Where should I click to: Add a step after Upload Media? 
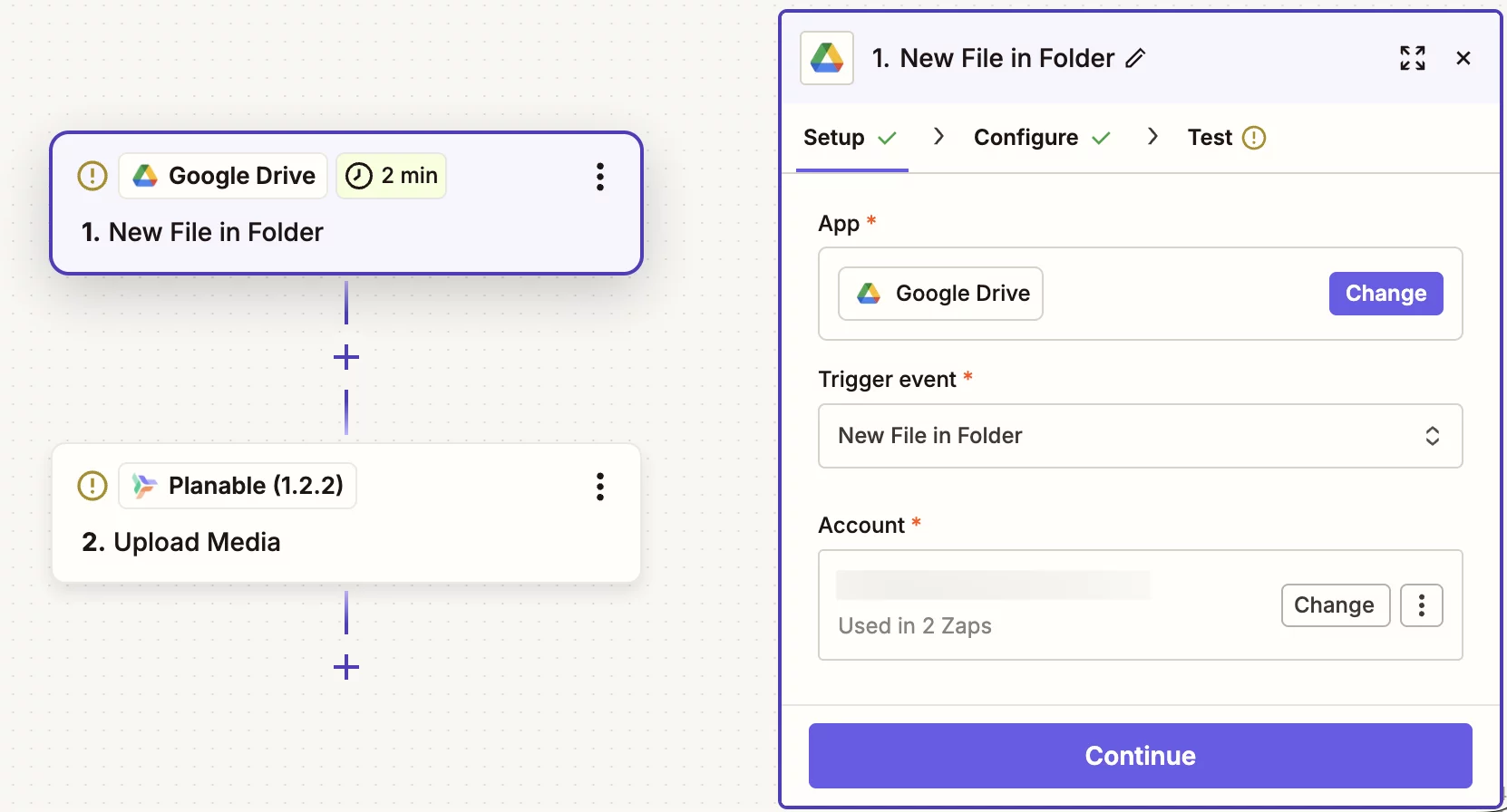click(346, 668)
